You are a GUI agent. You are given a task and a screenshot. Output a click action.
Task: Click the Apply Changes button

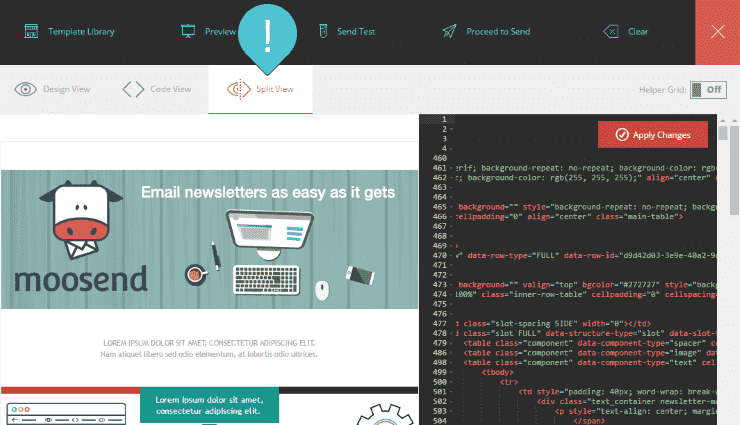[653, 135]
